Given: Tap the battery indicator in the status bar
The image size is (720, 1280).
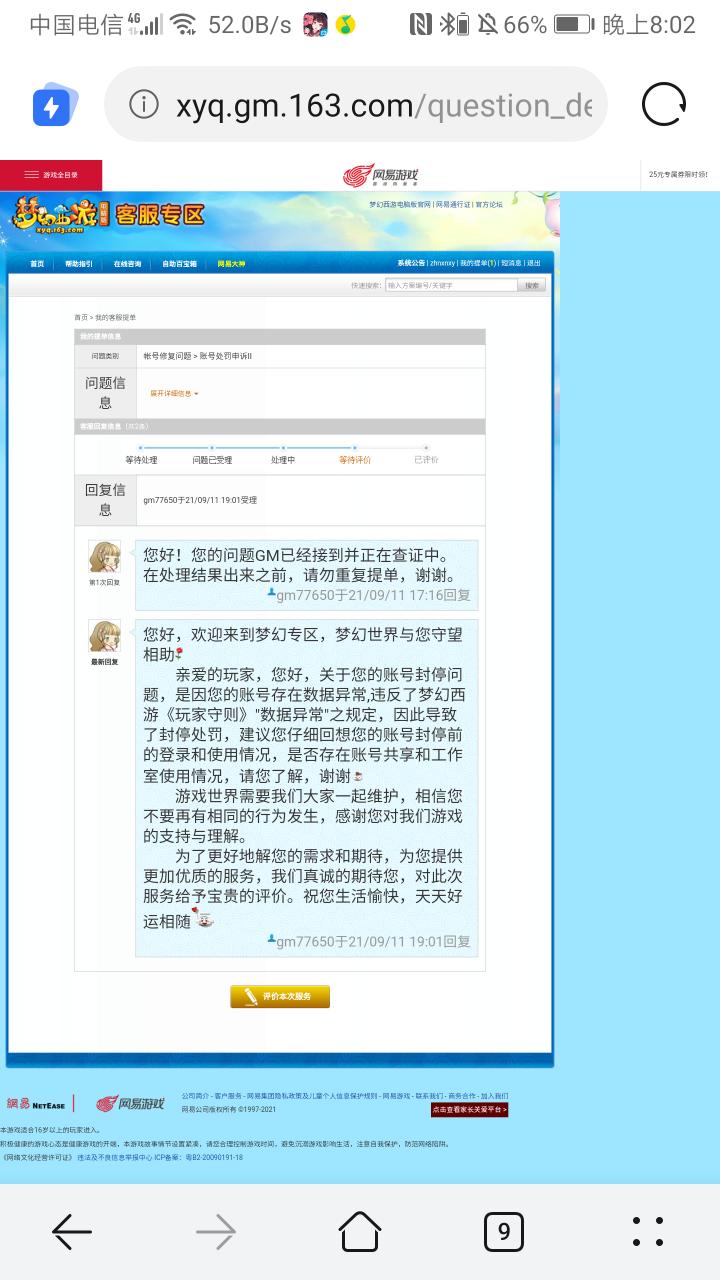Looking at the screenshot, I should [573, 25].
